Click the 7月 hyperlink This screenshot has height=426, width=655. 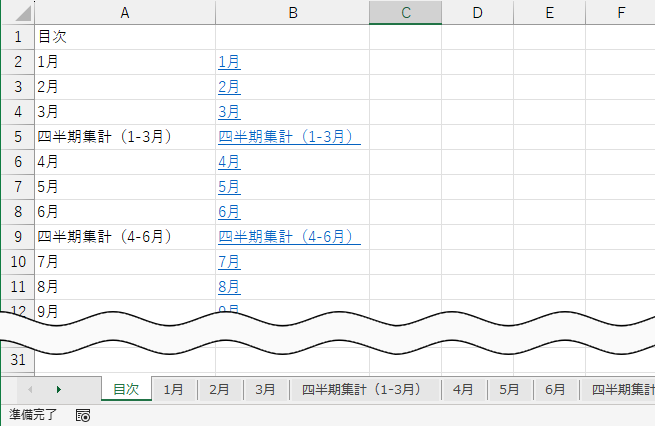pyautogui.click(x=228, y=262)
